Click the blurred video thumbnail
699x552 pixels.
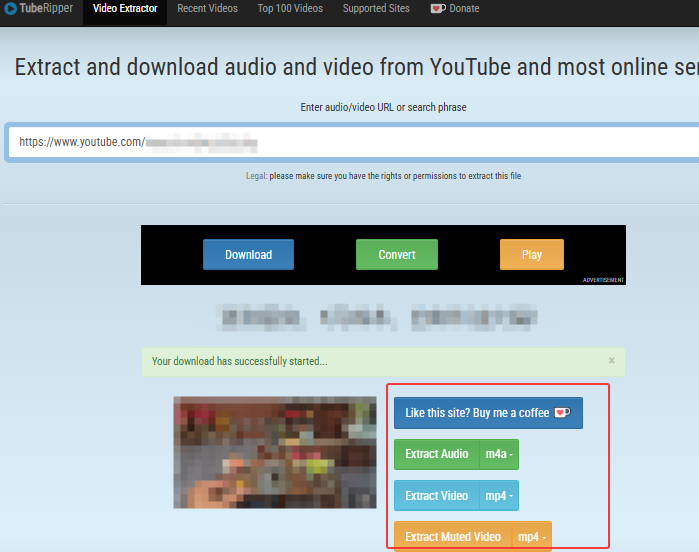(261, 452)
